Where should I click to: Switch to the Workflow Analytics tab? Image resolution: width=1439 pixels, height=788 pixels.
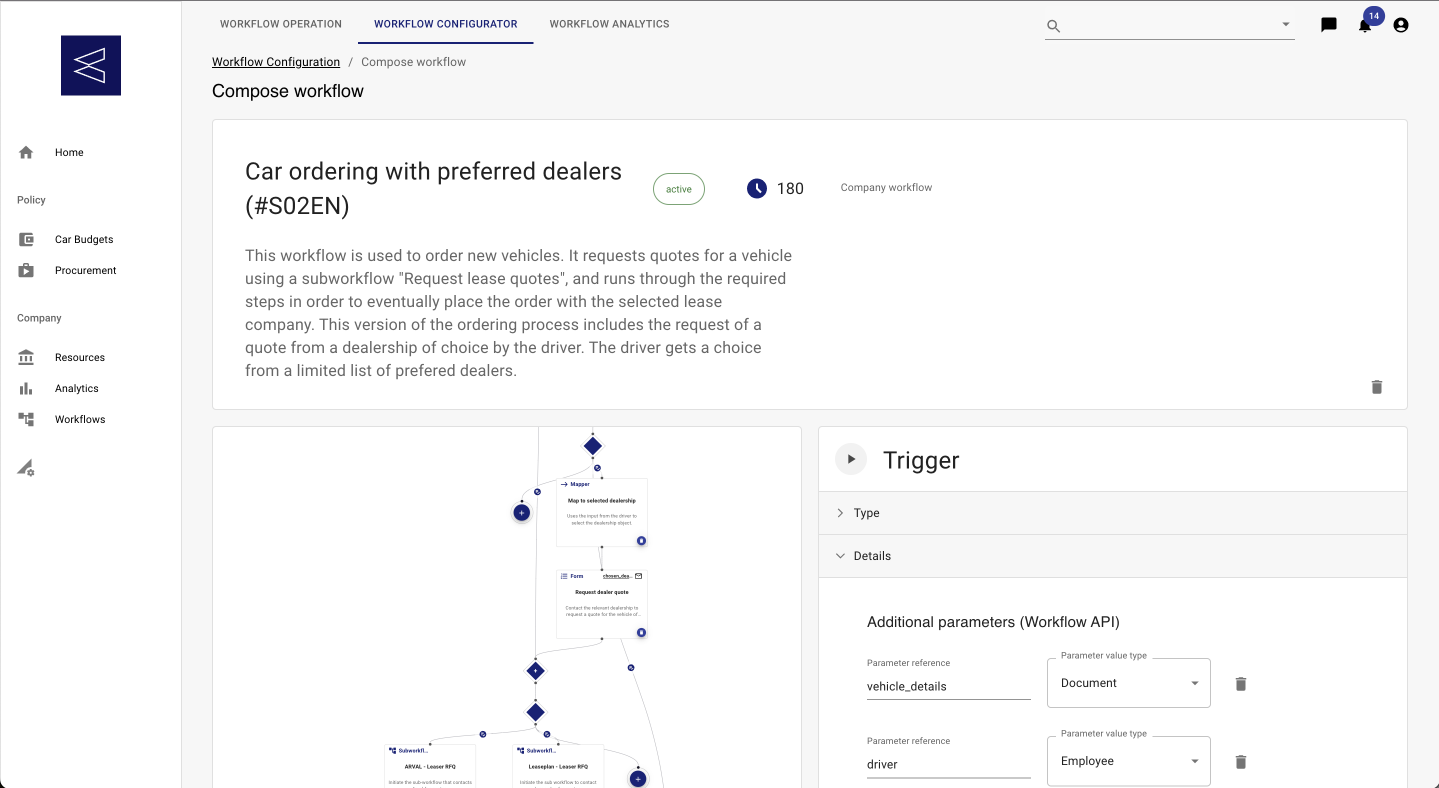609,24
